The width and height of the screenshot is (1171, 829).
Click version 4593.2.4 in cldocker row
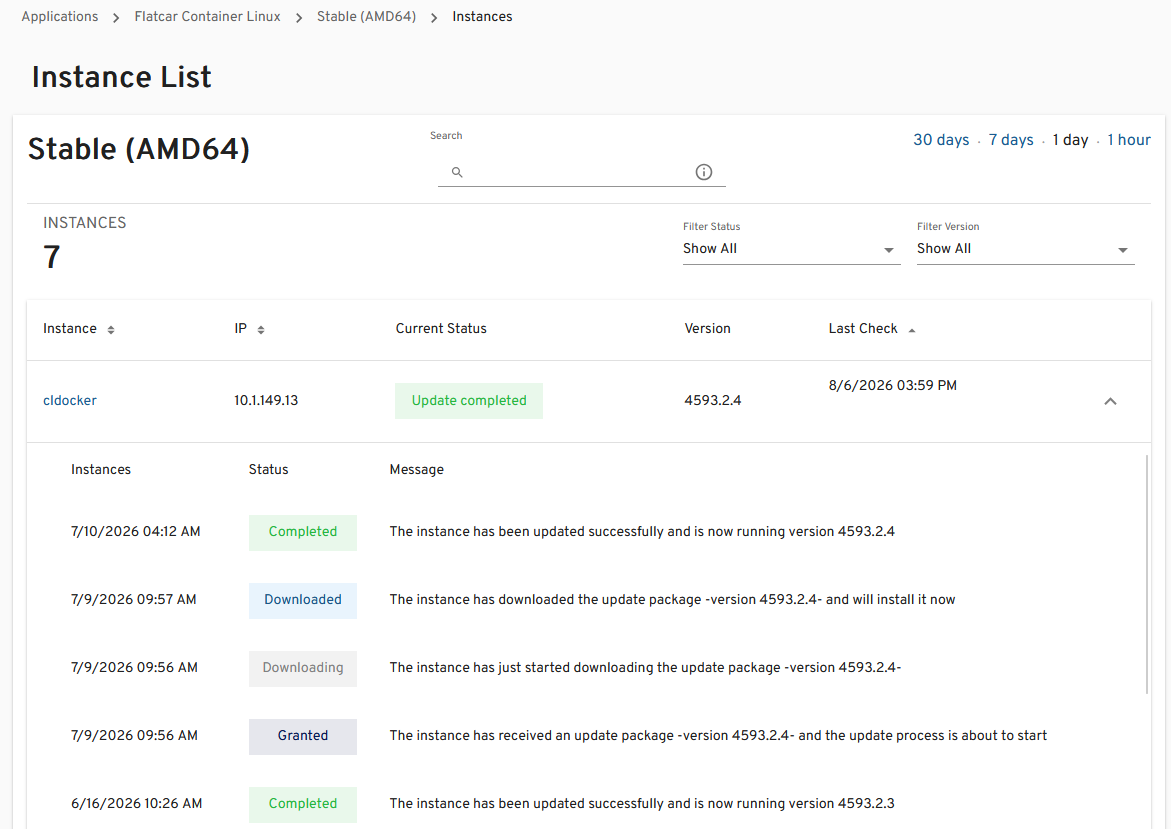[712, 400]
